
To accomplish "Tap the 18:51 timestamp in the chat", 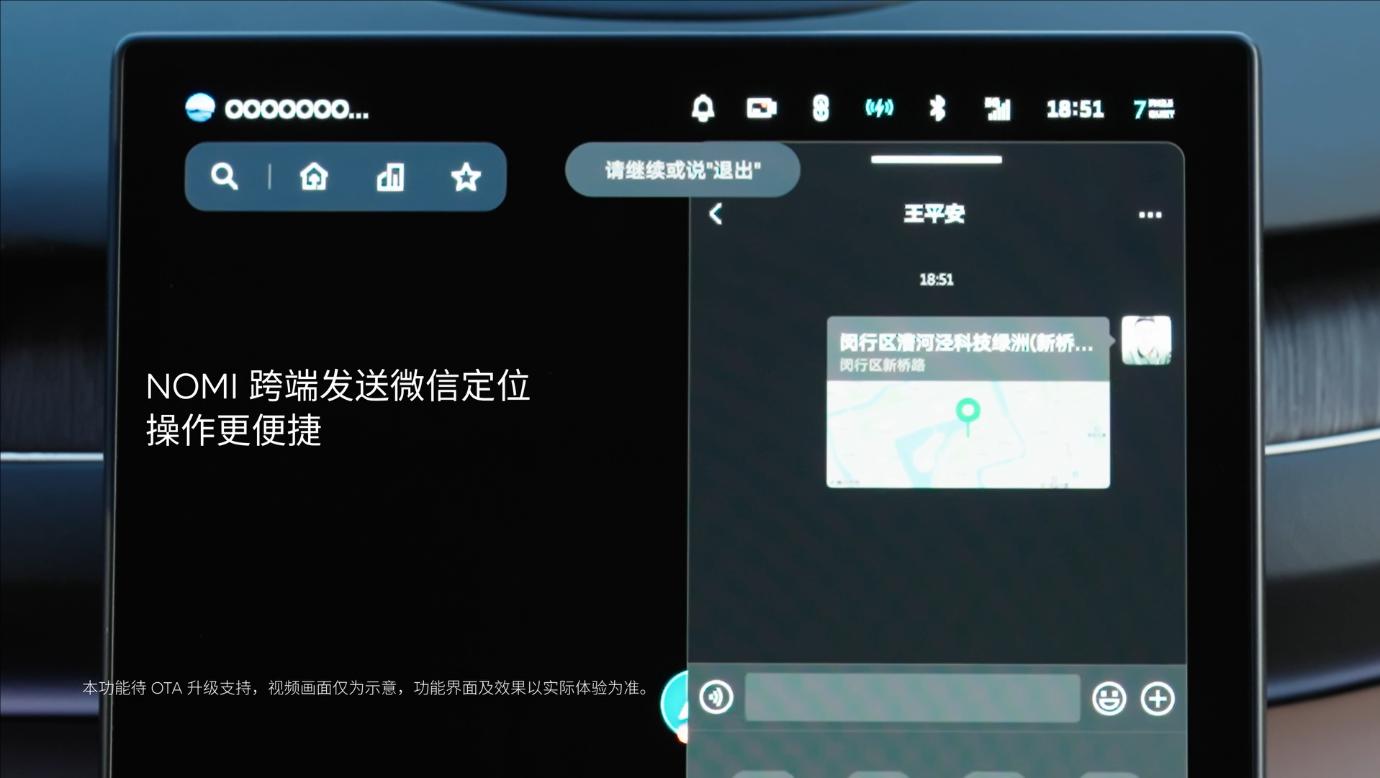I will [936, 280].
